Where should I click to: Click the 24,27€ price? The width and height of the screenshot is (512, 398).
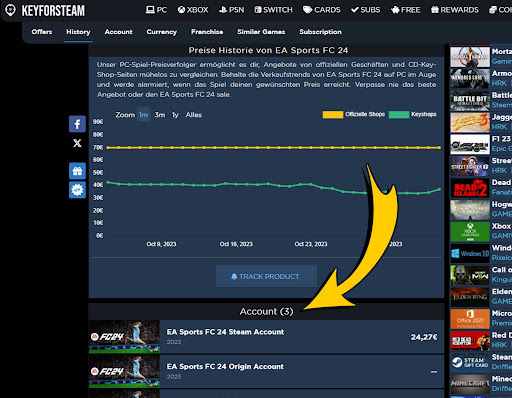[x=424, y=337]
